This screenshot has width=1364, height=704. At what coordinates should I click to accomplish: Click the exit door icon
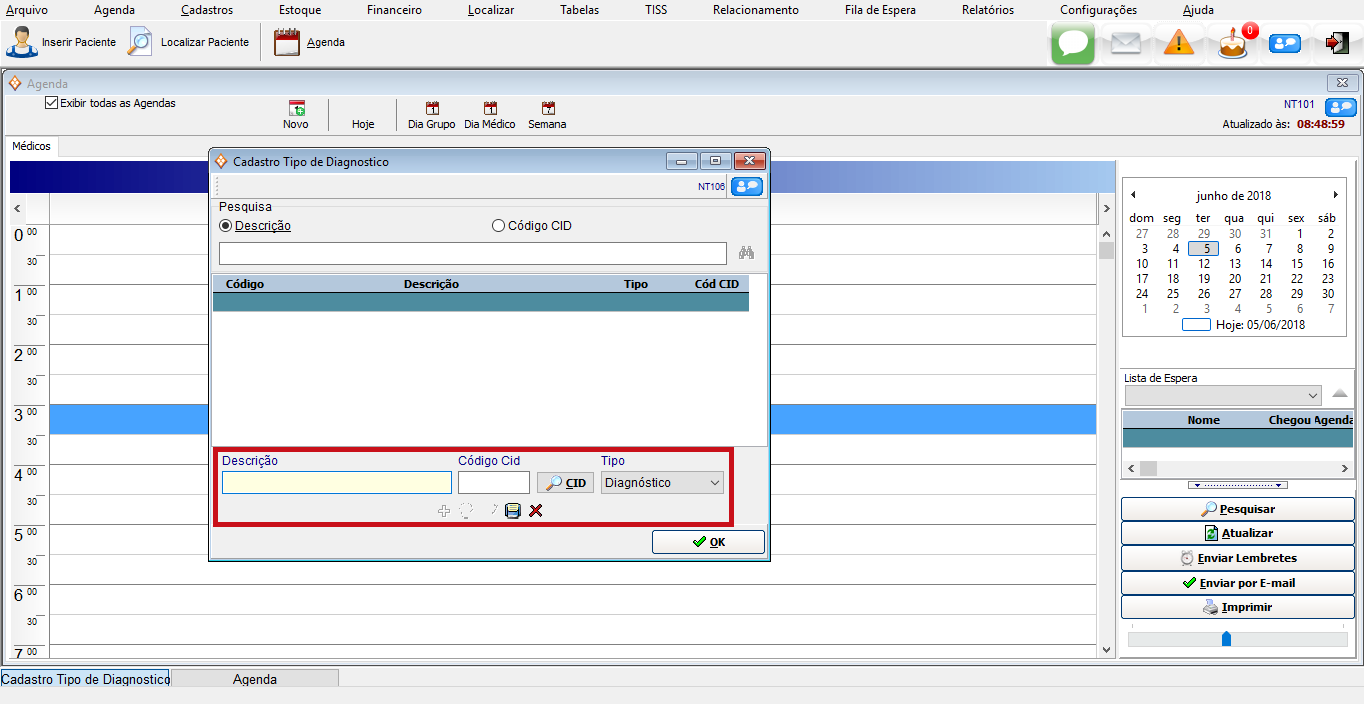(x=1337, y=43)
